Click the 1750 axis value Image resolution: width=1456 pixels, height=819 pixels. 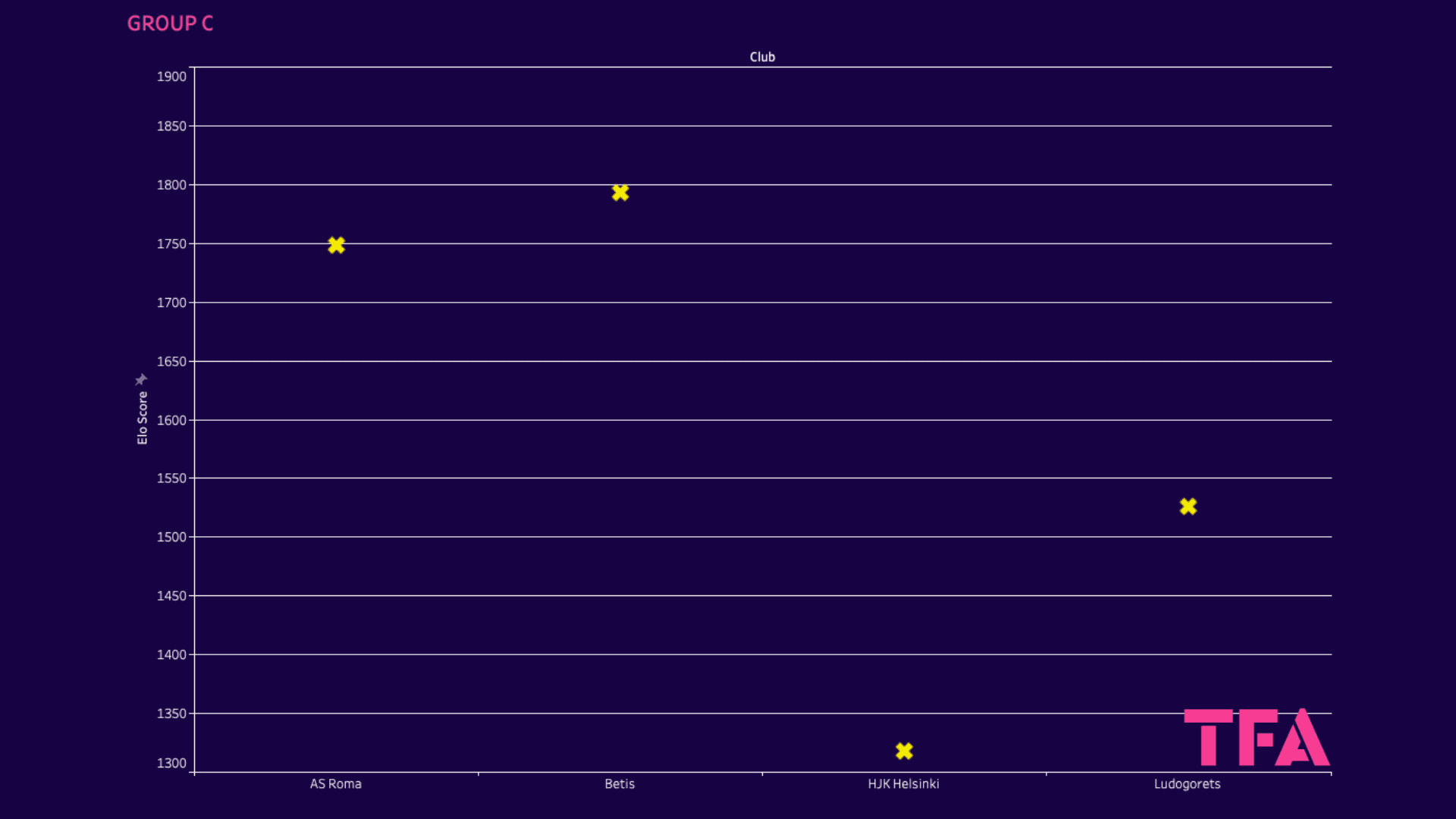coord(171,244)
